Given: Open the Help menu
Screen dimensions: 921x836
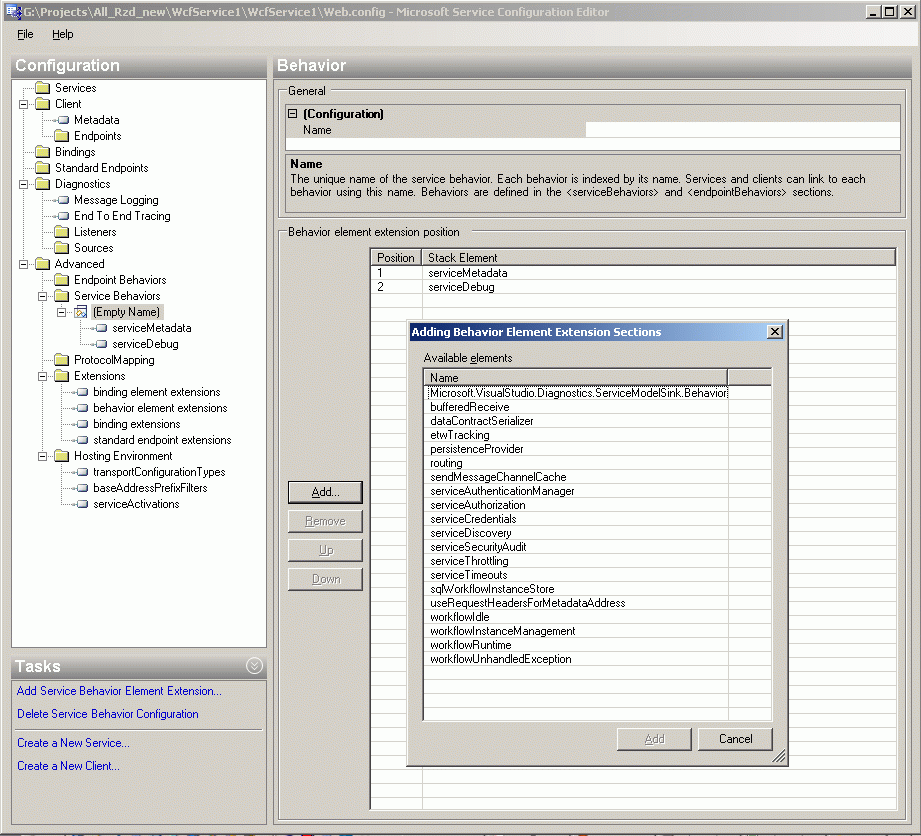Looking at the screenshot, I should coord(63,35).
